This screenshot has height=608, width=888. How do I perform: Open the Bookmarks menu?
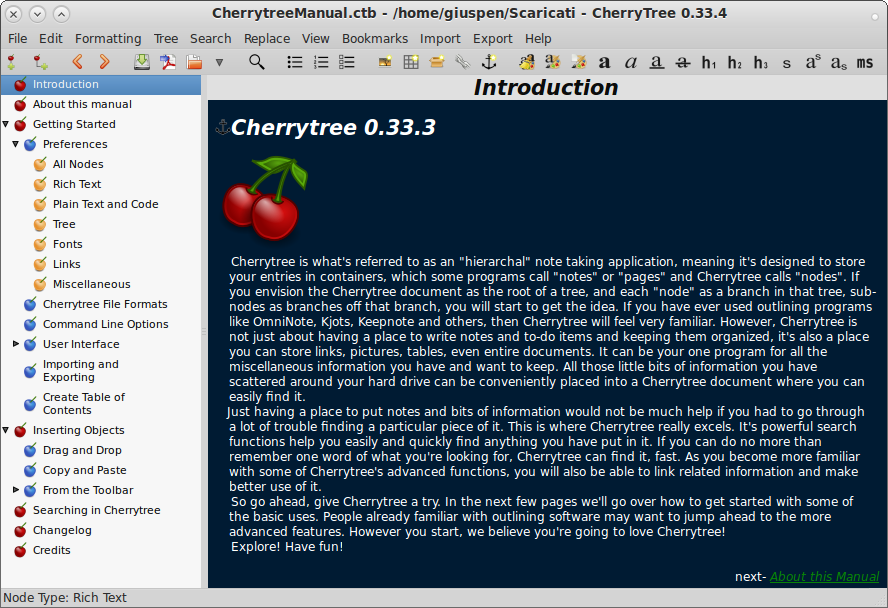pyautogui.click(x=375, y=38)
